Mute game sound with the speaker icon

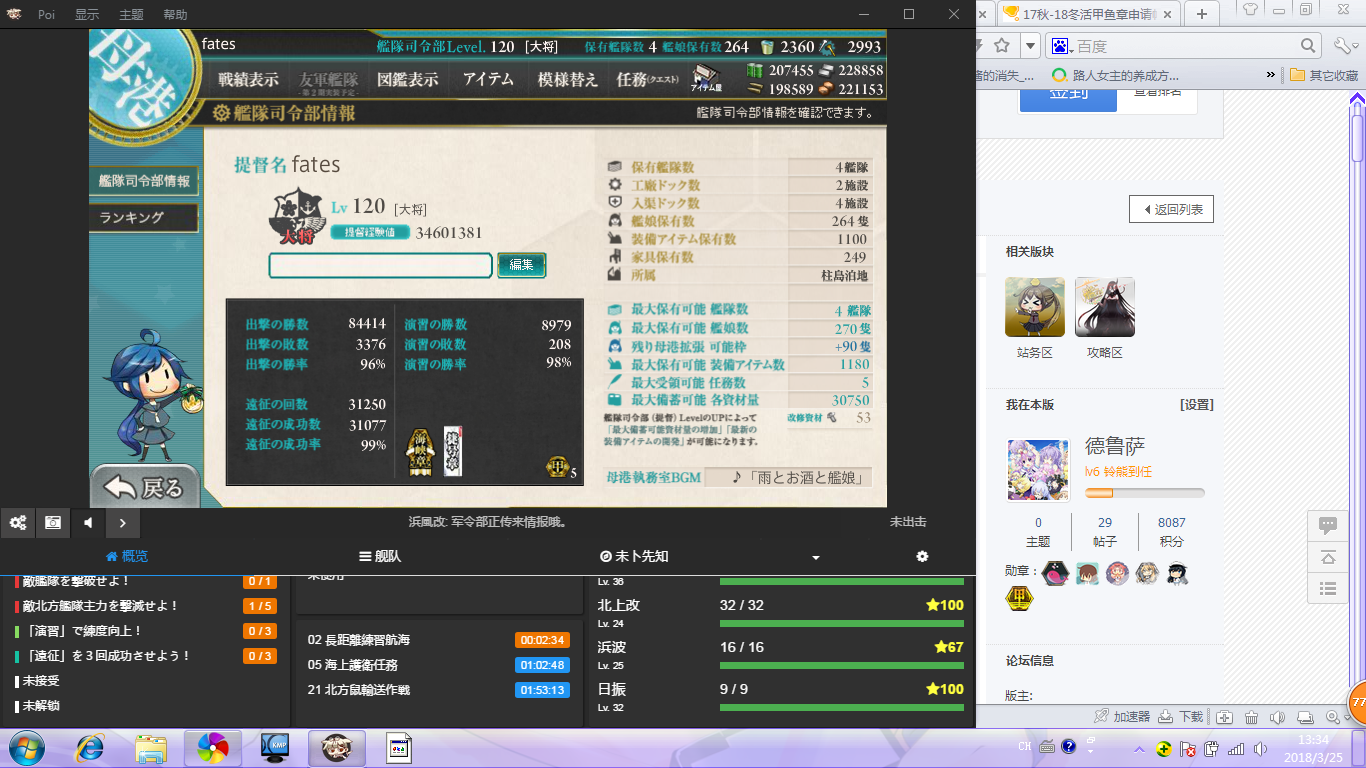tap(88, 523)
